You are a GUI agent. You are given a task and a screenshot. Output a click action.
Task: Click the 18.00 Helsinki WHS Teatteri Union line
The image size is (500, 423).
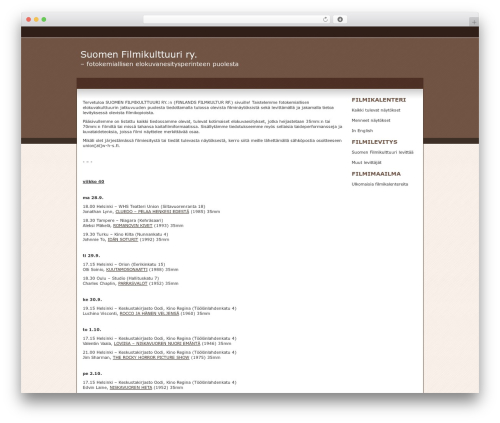coord(144,206)
